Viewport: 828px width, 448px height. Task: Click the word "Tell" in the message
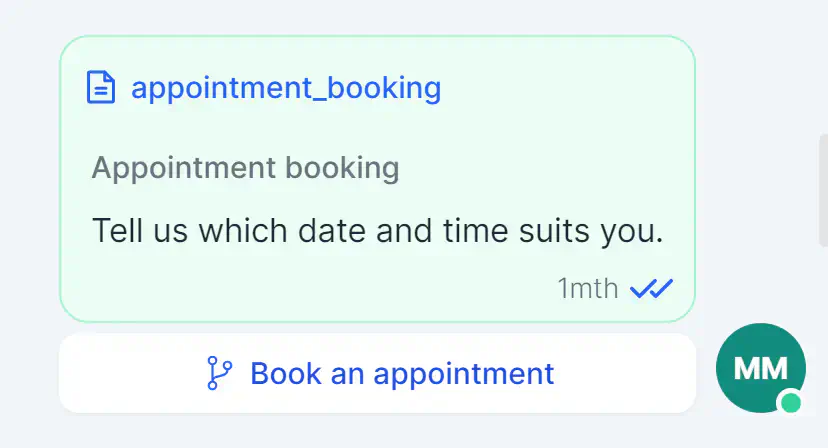(117, 230)
